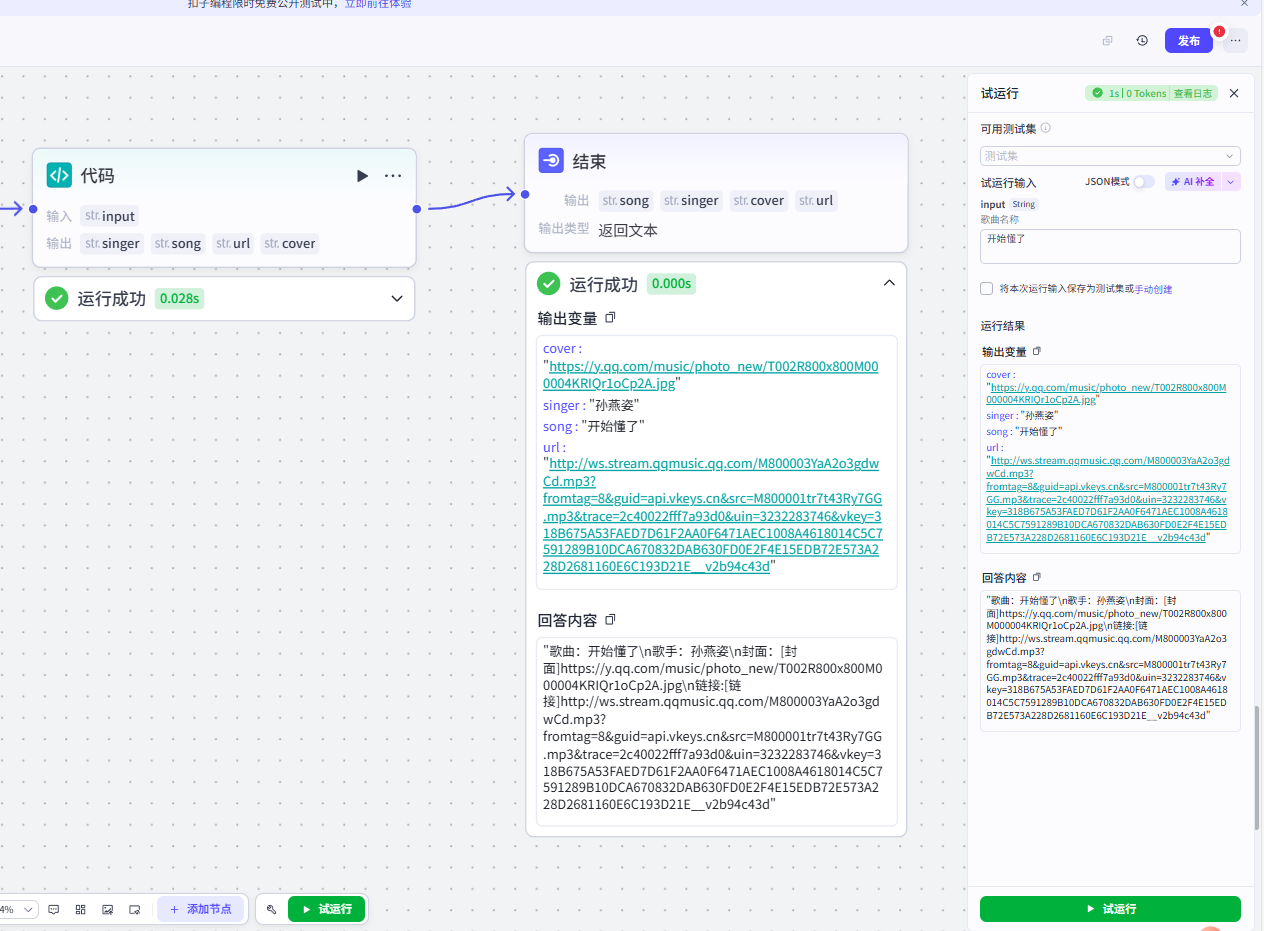Image resolution: width=1264 pixels, height=931 pixels.
Task: Toggle the JSON模式 switch
Action: (x=1144, y=182)
